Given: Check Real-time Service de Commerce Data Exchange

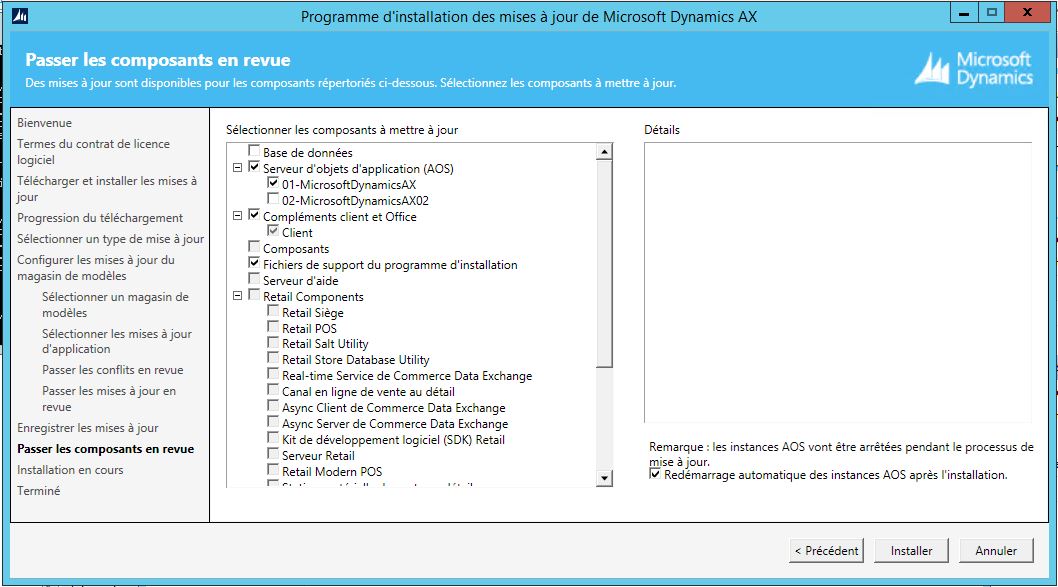Looking at the screenshot, I should (273, 374).
